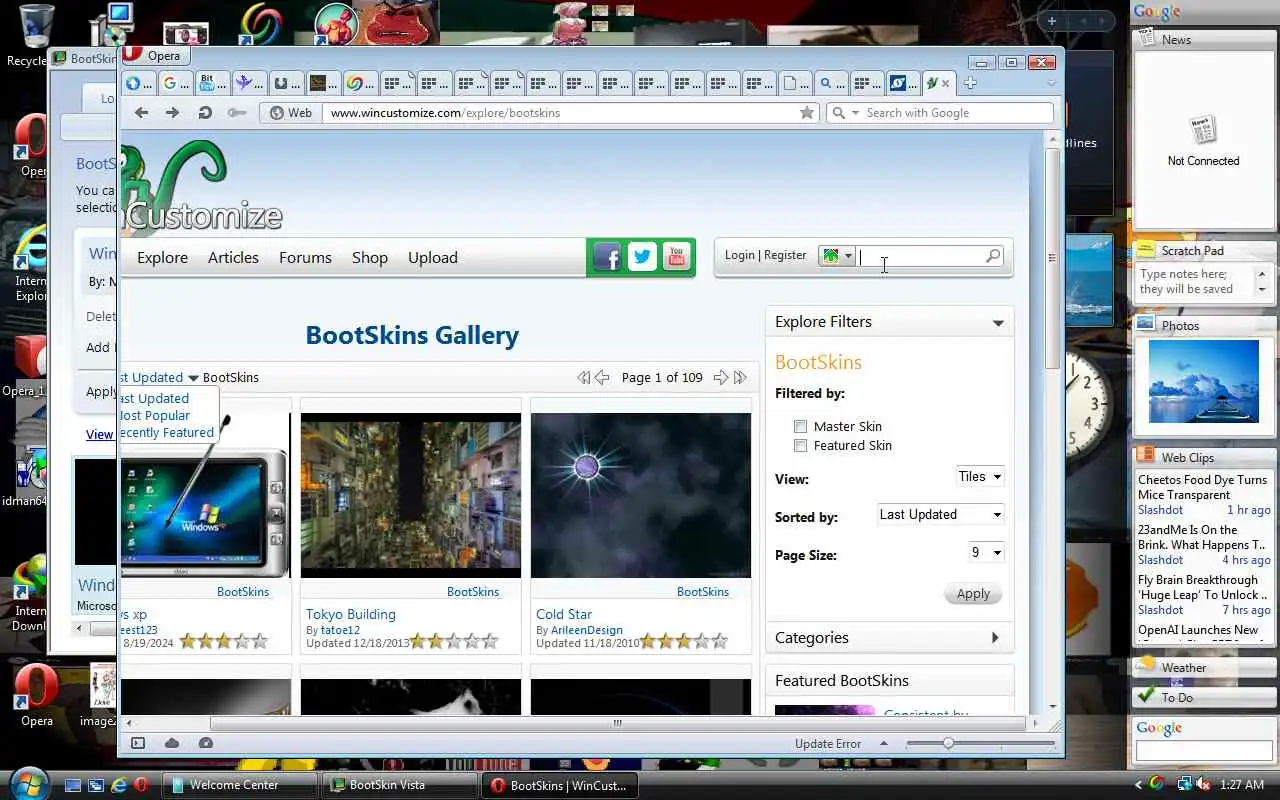Open the Tokyo Building skin link

[x=351, y=614]
